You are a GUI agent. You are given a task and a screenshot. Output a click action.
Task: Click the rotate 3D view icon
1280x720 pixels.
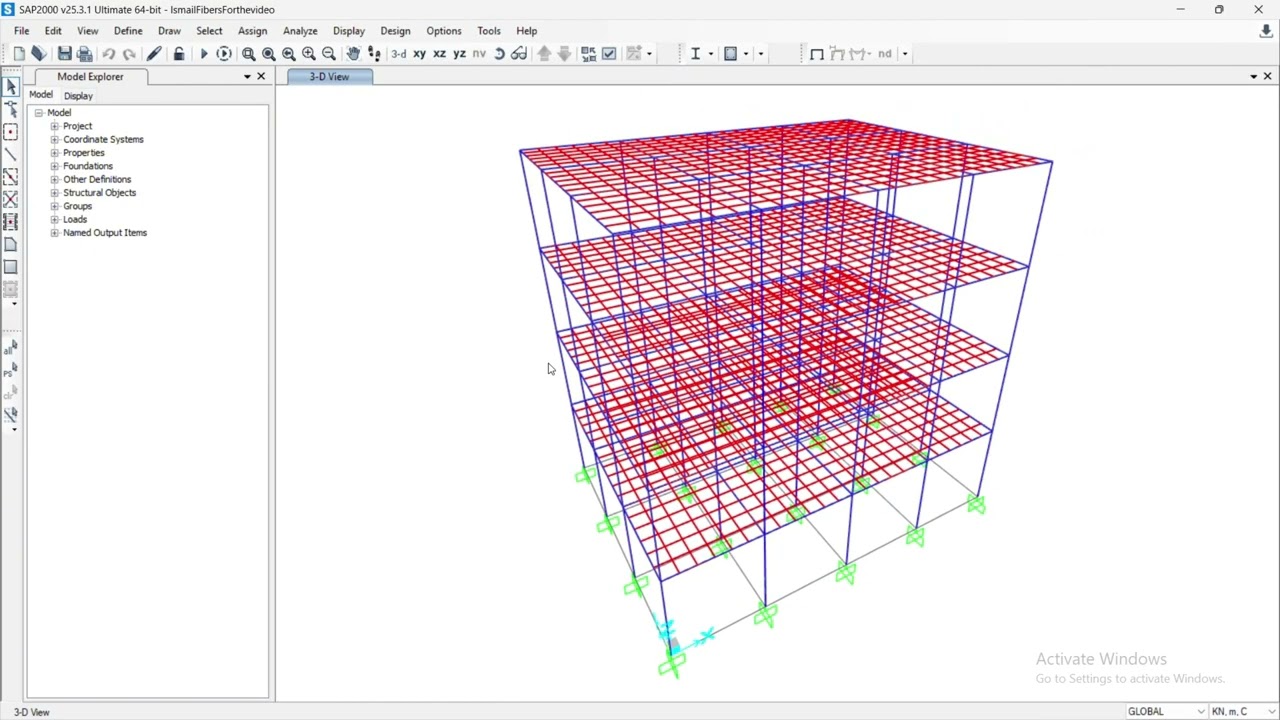click(499, 54)
